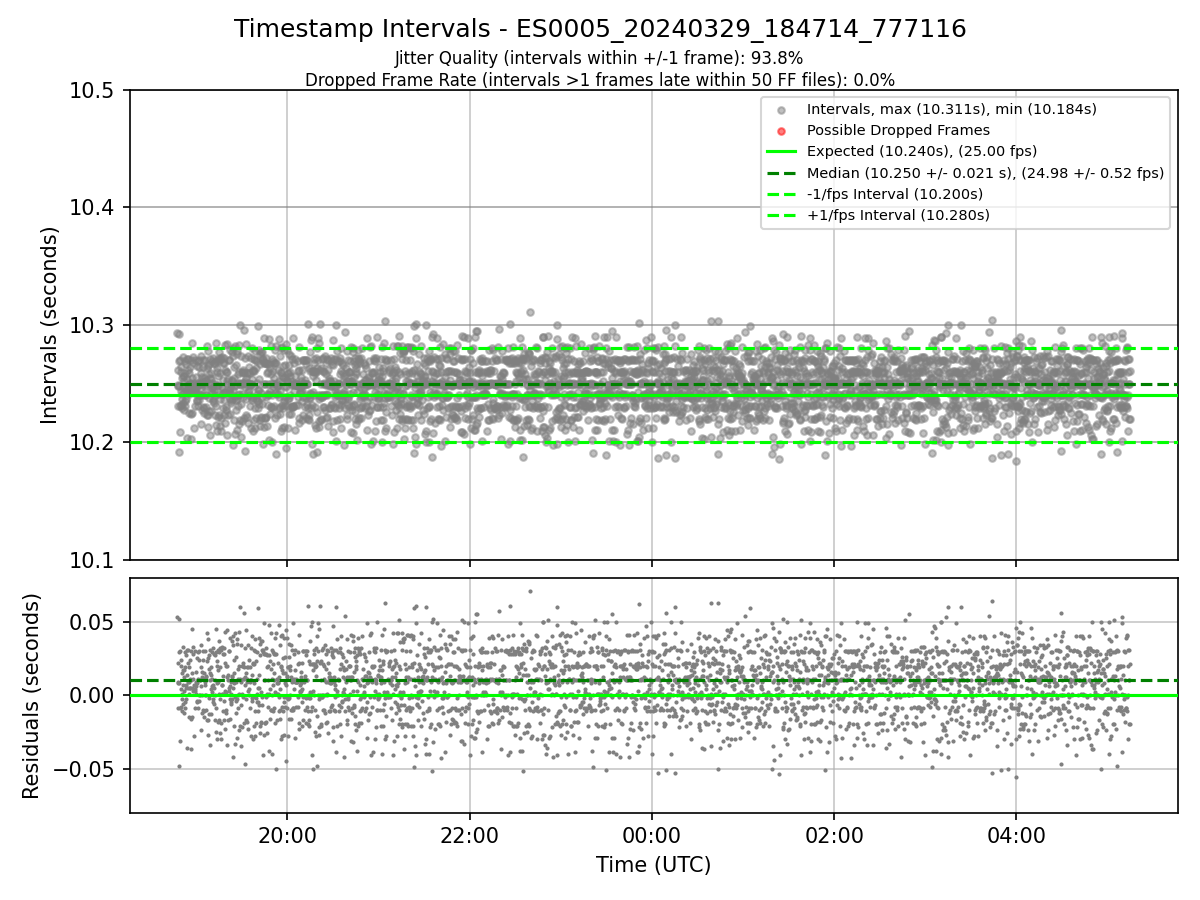Click the plot title 'Timestamp Intervals - ES0005_20240329_184714_777116'

tap(600, 29)
